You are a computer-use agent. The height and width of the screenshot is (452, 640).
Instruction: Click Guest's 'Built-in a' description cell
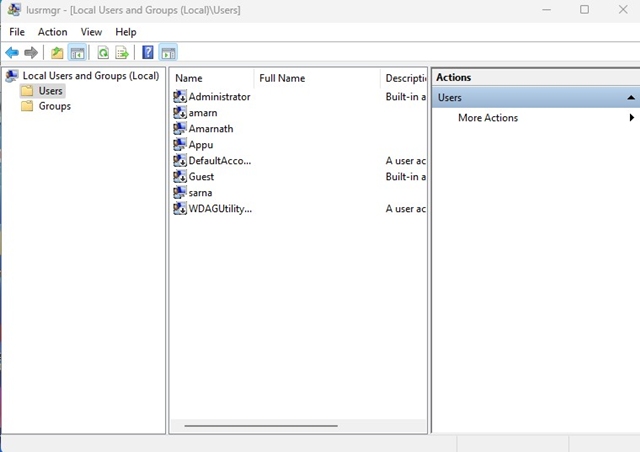pyautogui.click(x=406, y=176)
